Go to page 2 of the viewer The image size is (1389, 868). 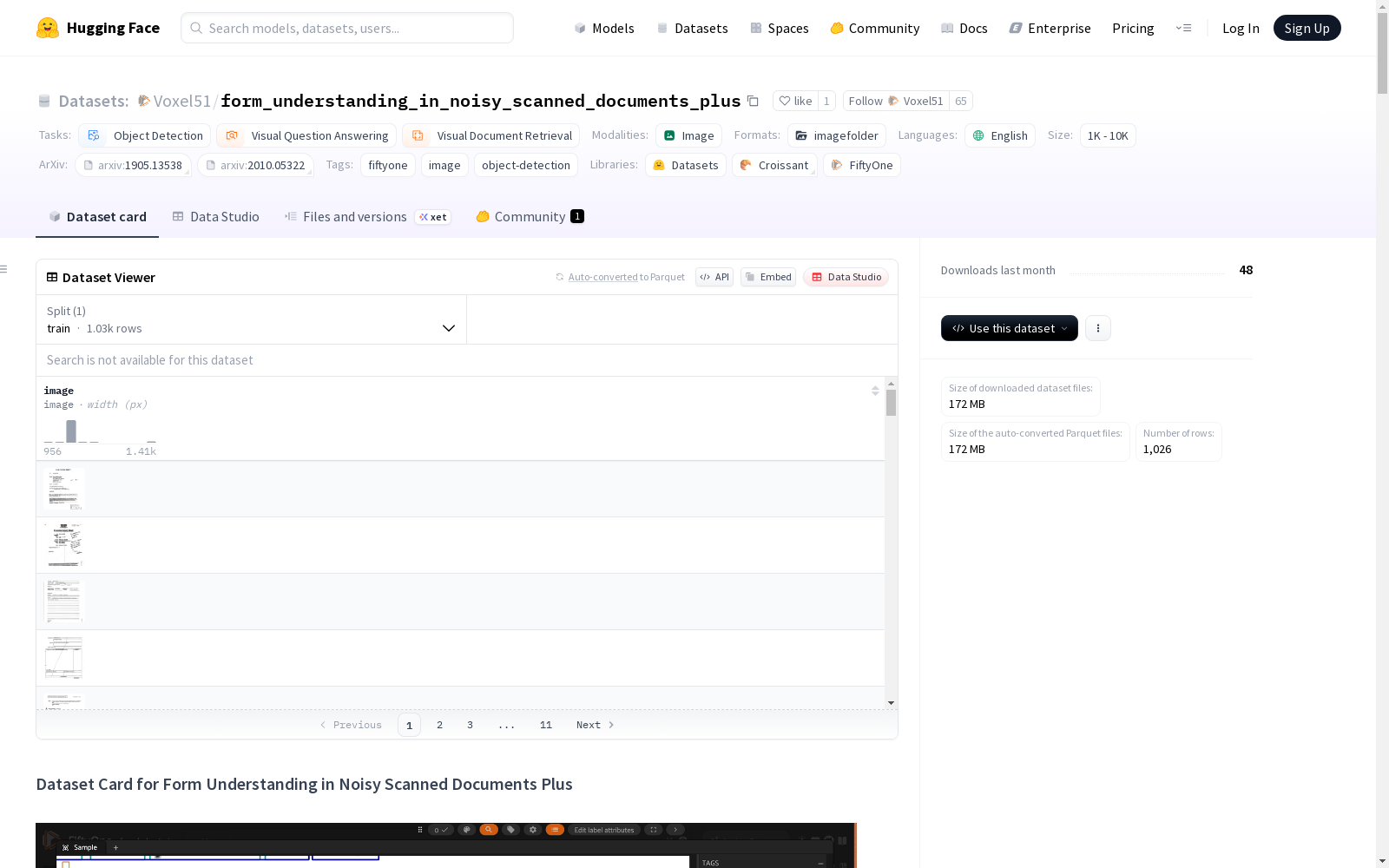pos(439,725)
